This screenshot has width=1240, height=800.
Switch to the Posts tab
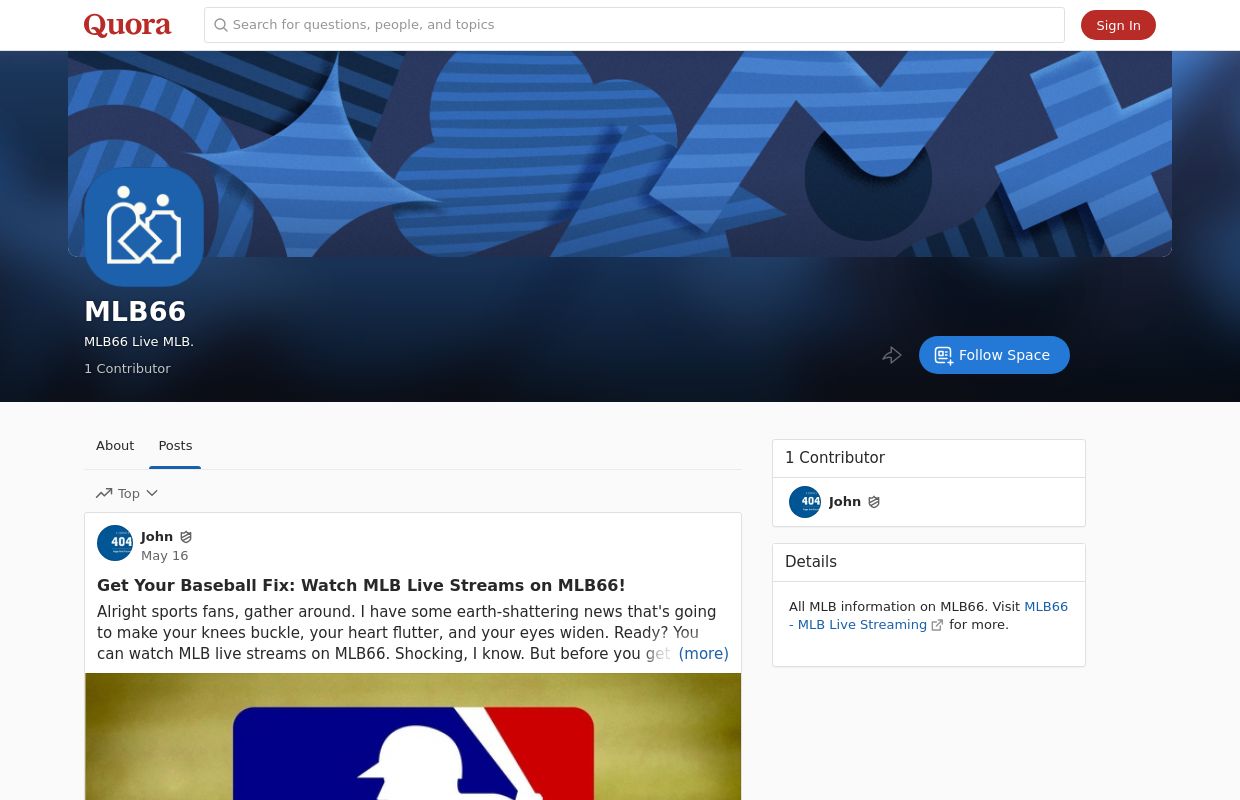coord(175,445)
